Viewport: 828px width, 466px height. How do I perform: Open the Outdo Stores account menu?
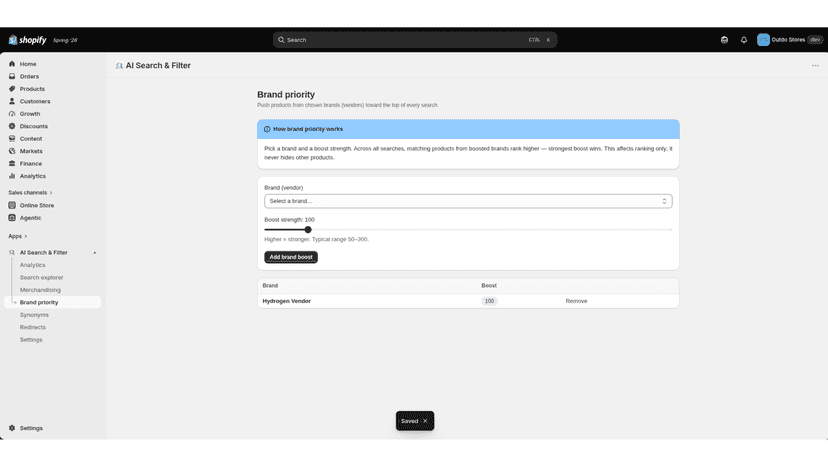pyautogui.click(x=789, y=40)
